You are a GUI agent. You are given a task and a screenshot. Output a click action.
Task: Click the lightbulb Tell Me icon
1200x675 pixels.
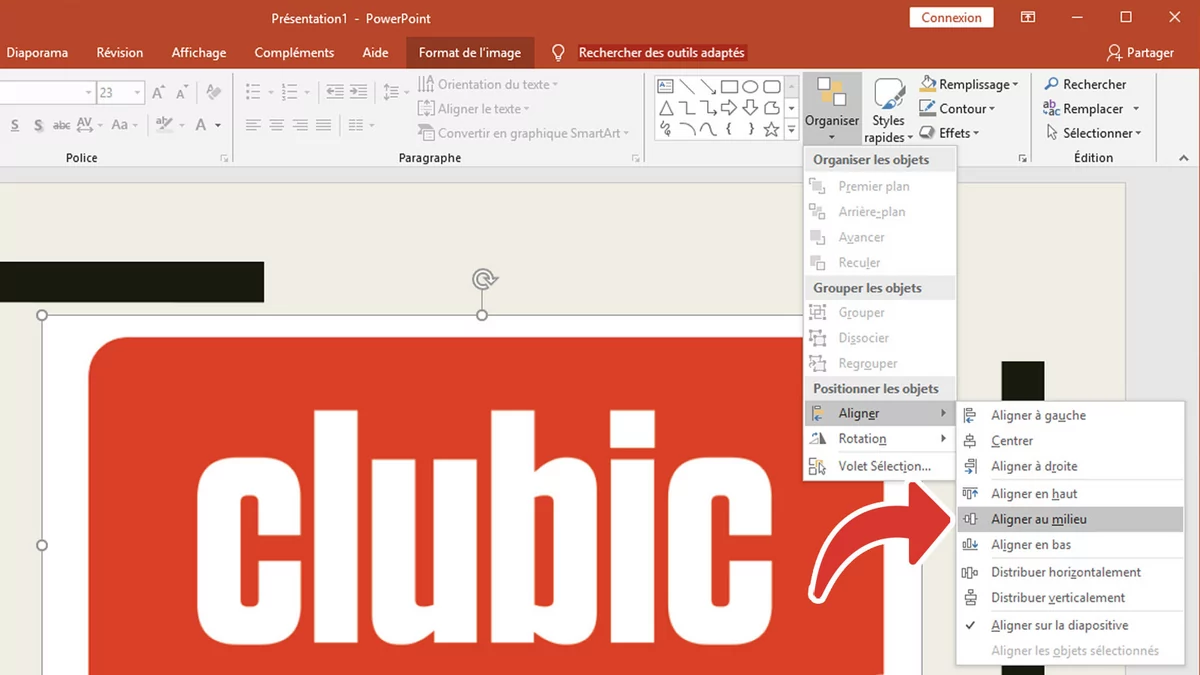tap(558, 53)
